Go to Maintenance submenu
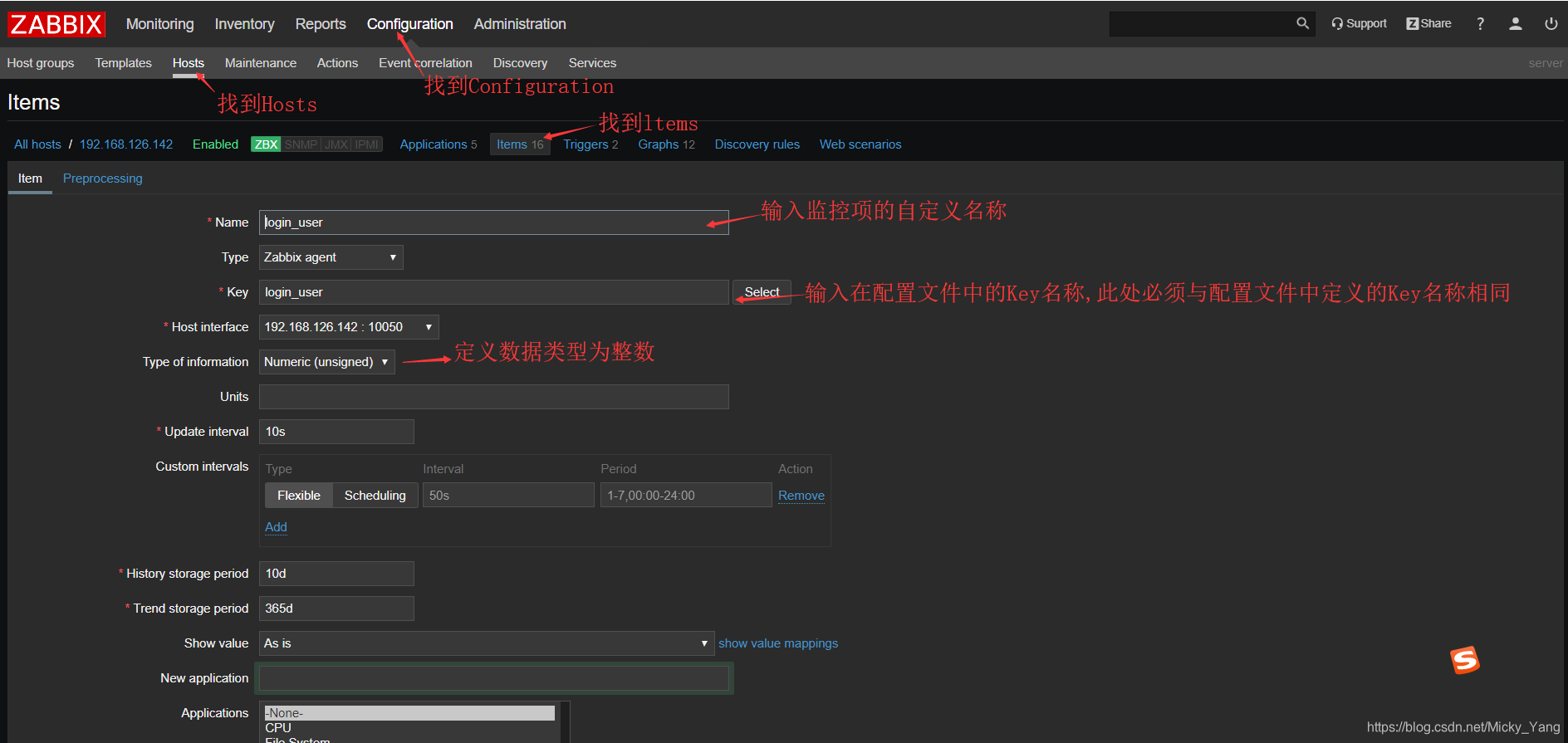Screen dimensions: 1568x743 [x=261, y=63]
